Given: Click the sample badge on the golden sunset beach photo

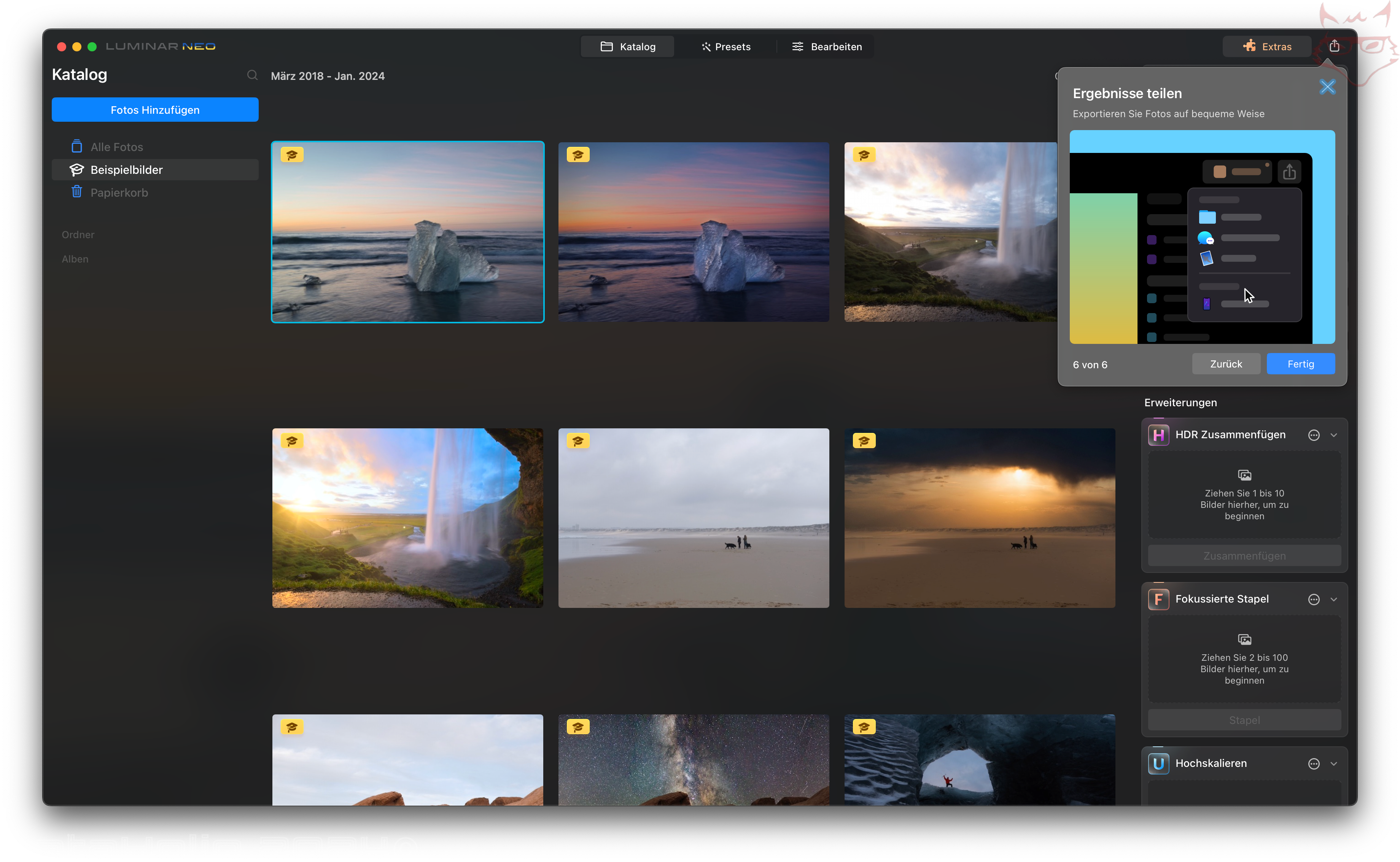Looking at the screenshot, I should (864, 441).
